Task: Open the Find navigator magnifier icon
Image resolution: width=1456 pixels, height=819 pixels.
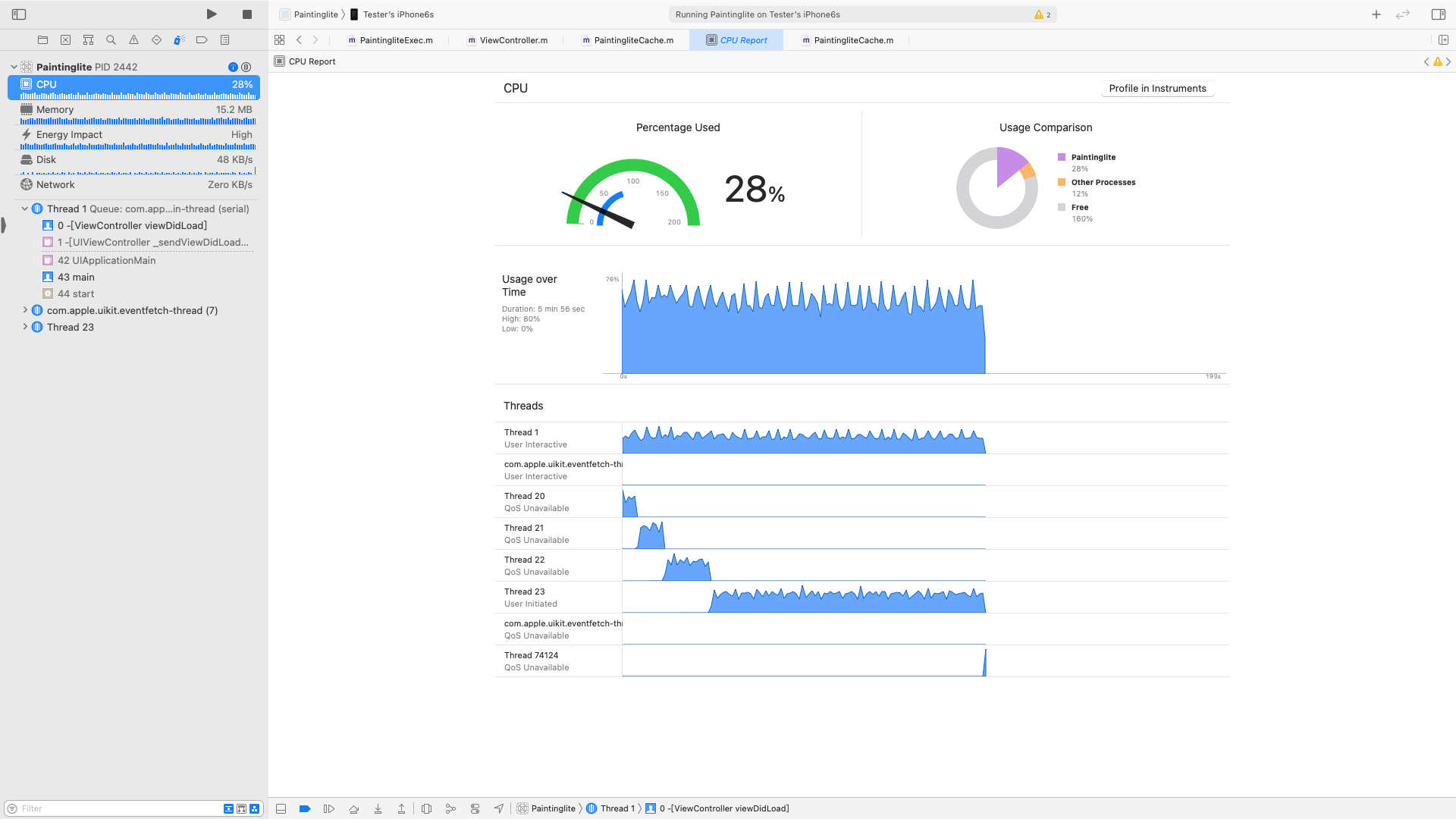Action: 111,40
